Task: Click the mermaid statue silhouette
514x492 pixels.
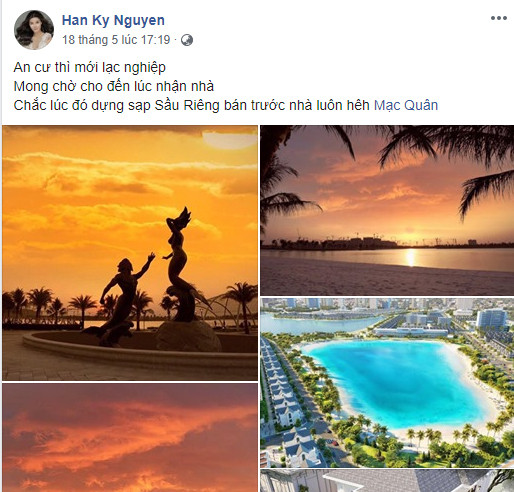Action: point(180,263)
